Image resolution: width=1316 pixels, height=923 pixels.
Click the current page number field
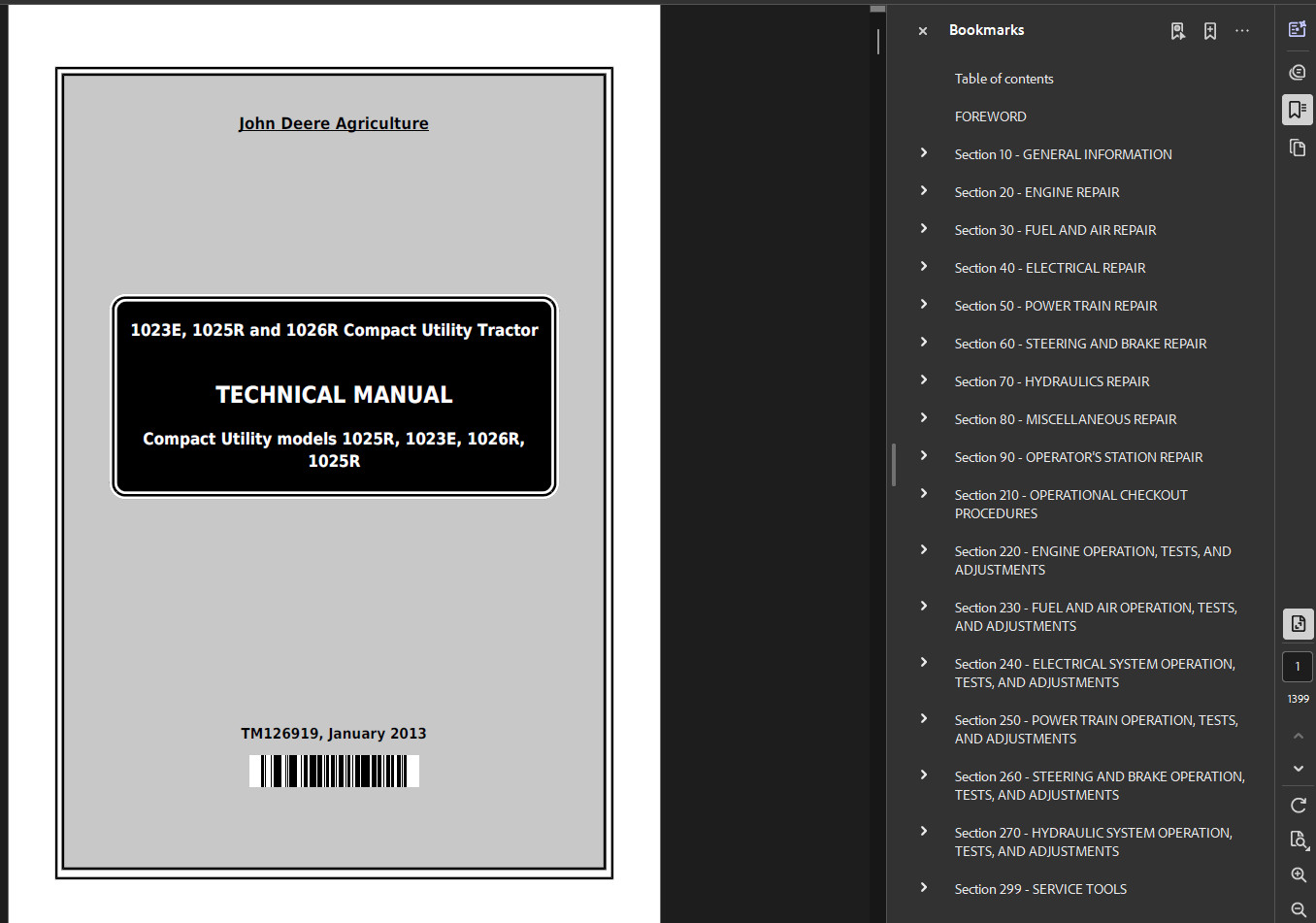1298,667
